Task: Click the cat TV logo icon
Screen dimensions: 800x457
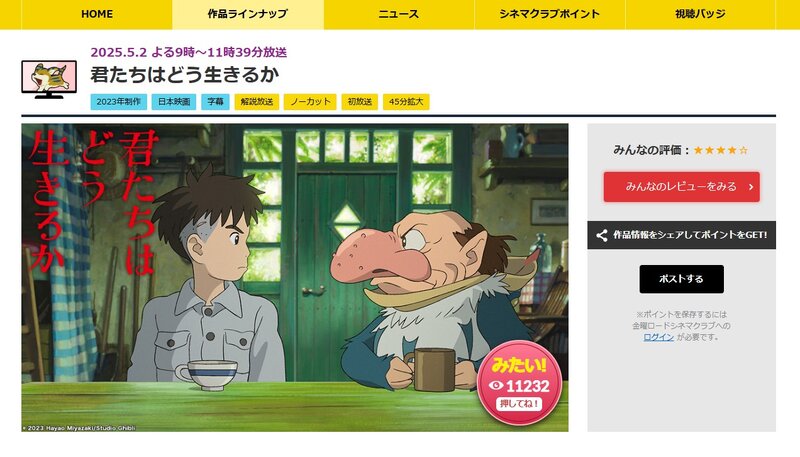Action: [49, 79]
